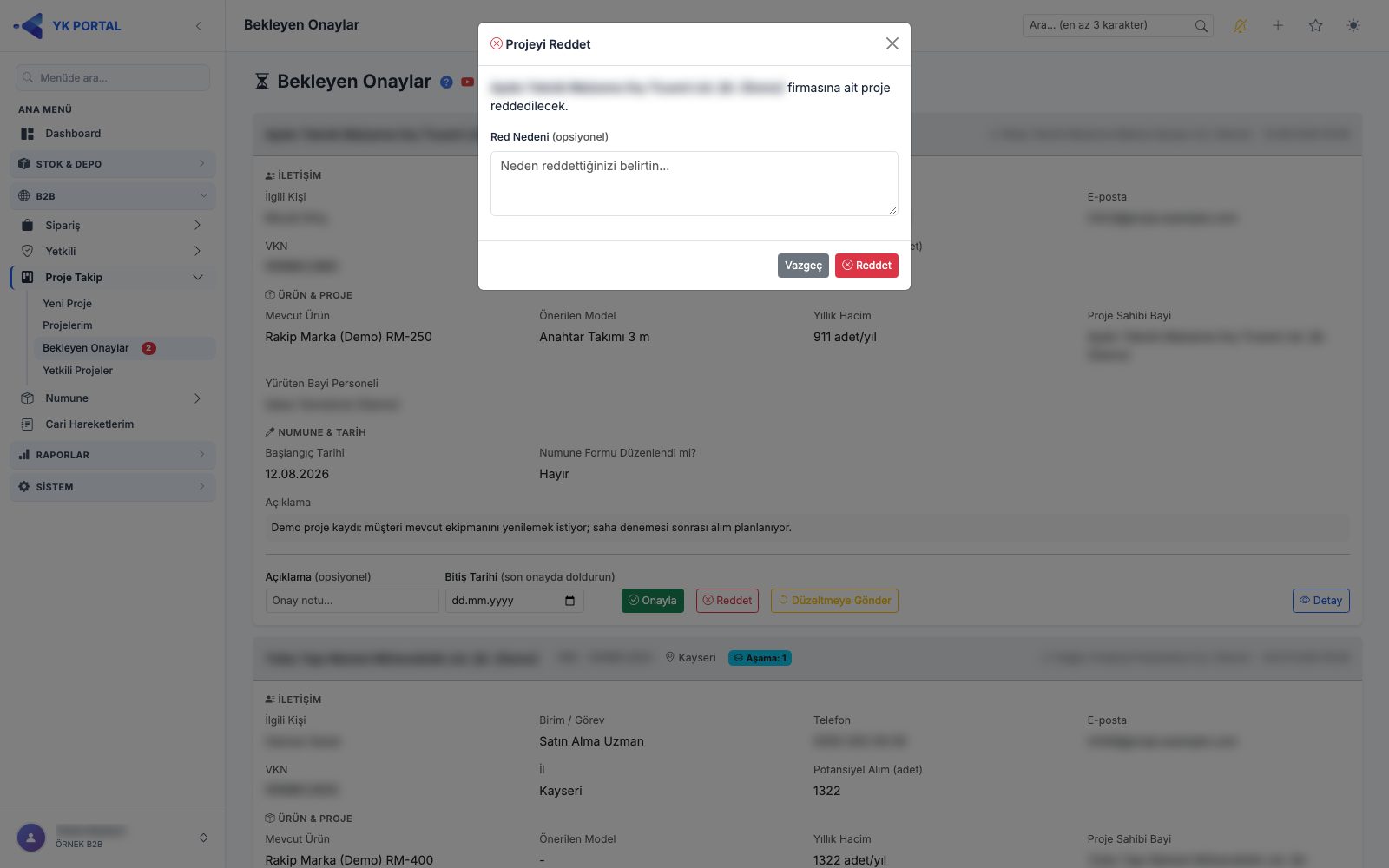Click the blue help icon beside Bekleyen Onaylar
The image size is (1389, 868).
(x=446, y=82)
